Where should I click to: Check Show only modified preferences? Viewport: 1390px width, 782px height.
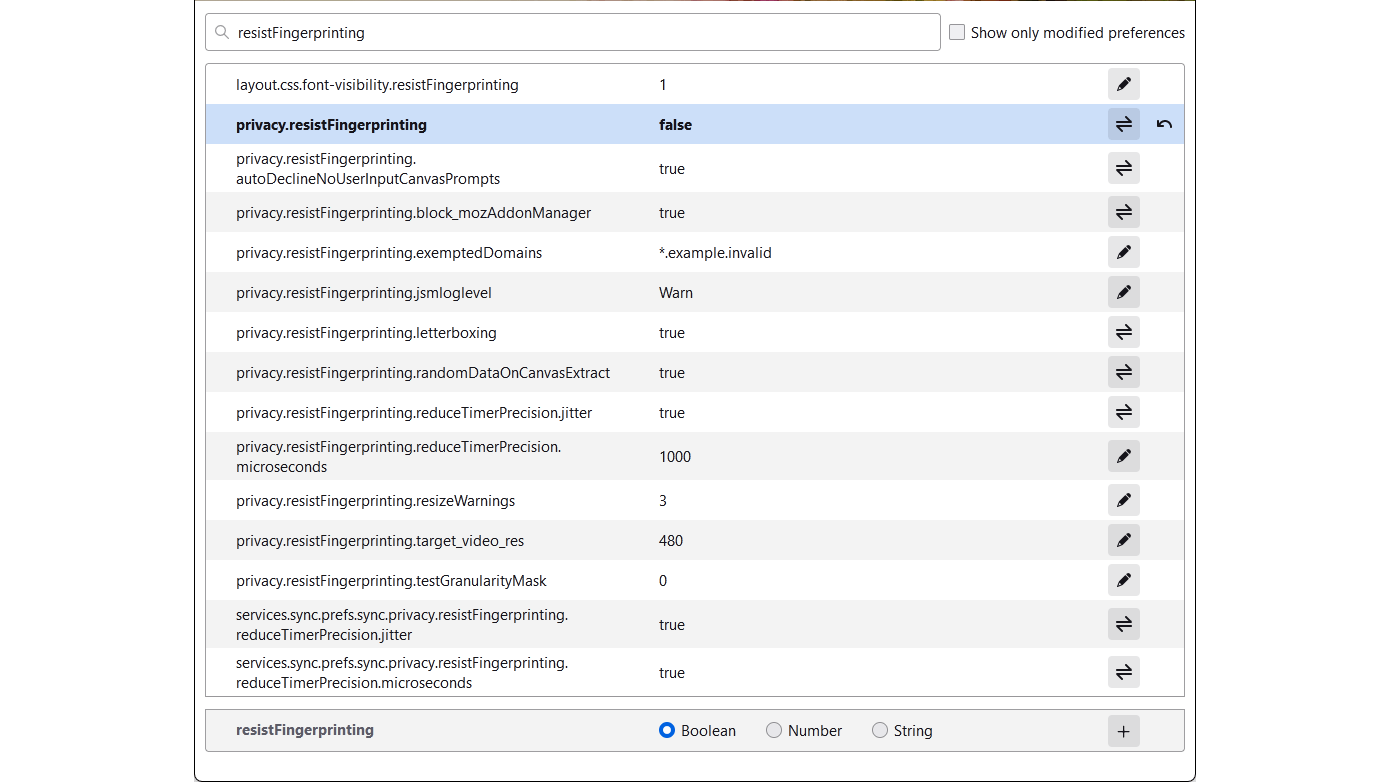(x=957, y=32)
